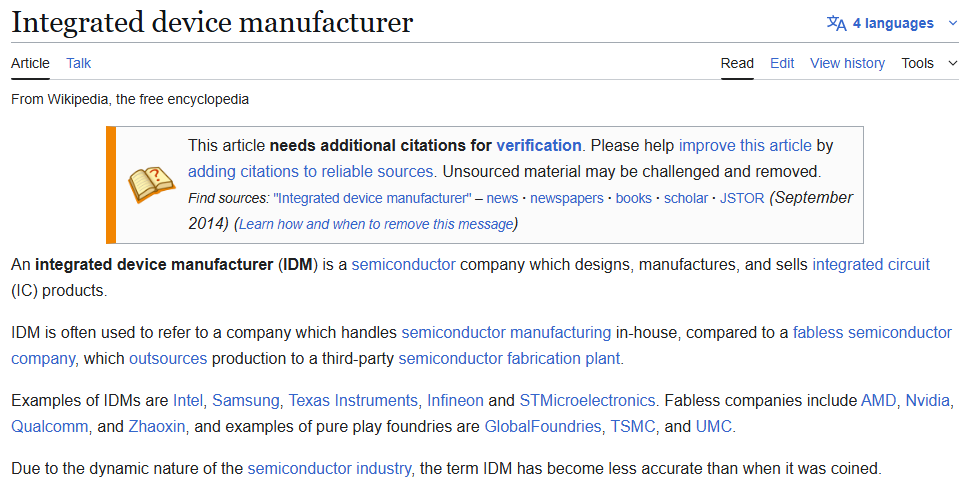
Task: Open the JSTOR sources link
Action: (x=742, y=198)
